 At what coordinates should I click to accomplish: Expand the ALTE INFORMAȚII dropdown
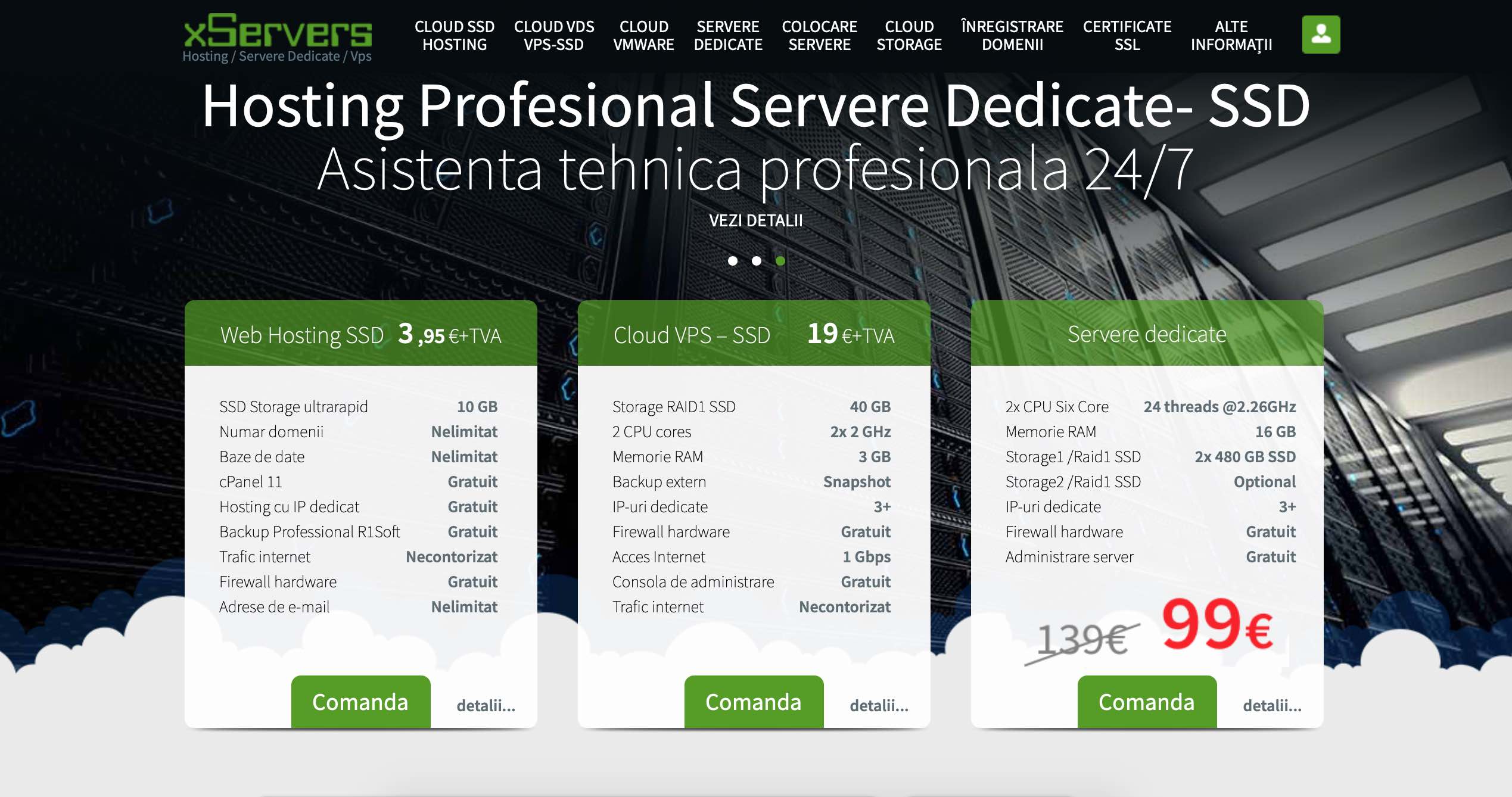coord(1231,36)
